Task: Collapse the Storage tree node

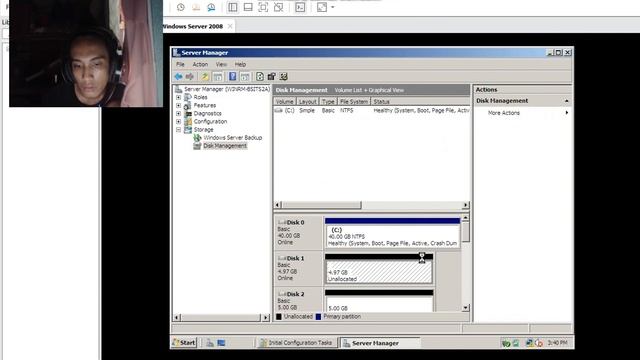Action: pyautogui.click(x=178, y=130)
